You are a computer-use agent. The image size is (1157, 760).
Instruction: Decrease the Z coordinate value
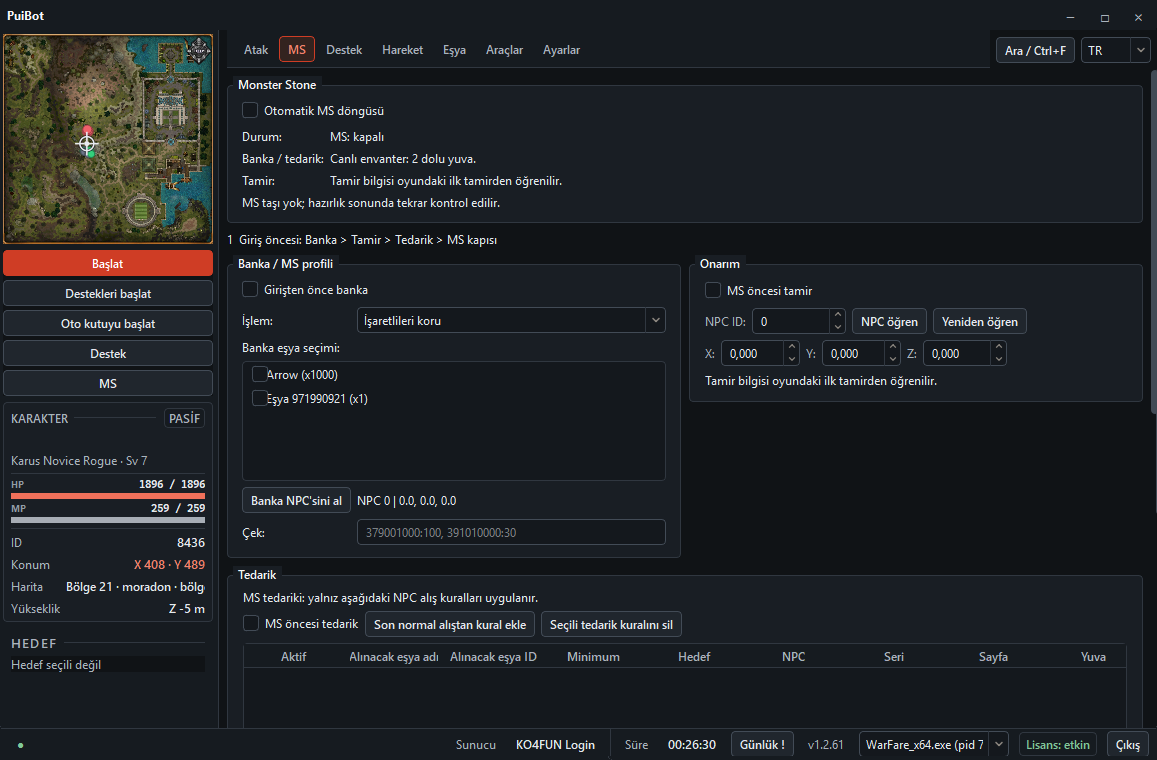coord(998,359)
